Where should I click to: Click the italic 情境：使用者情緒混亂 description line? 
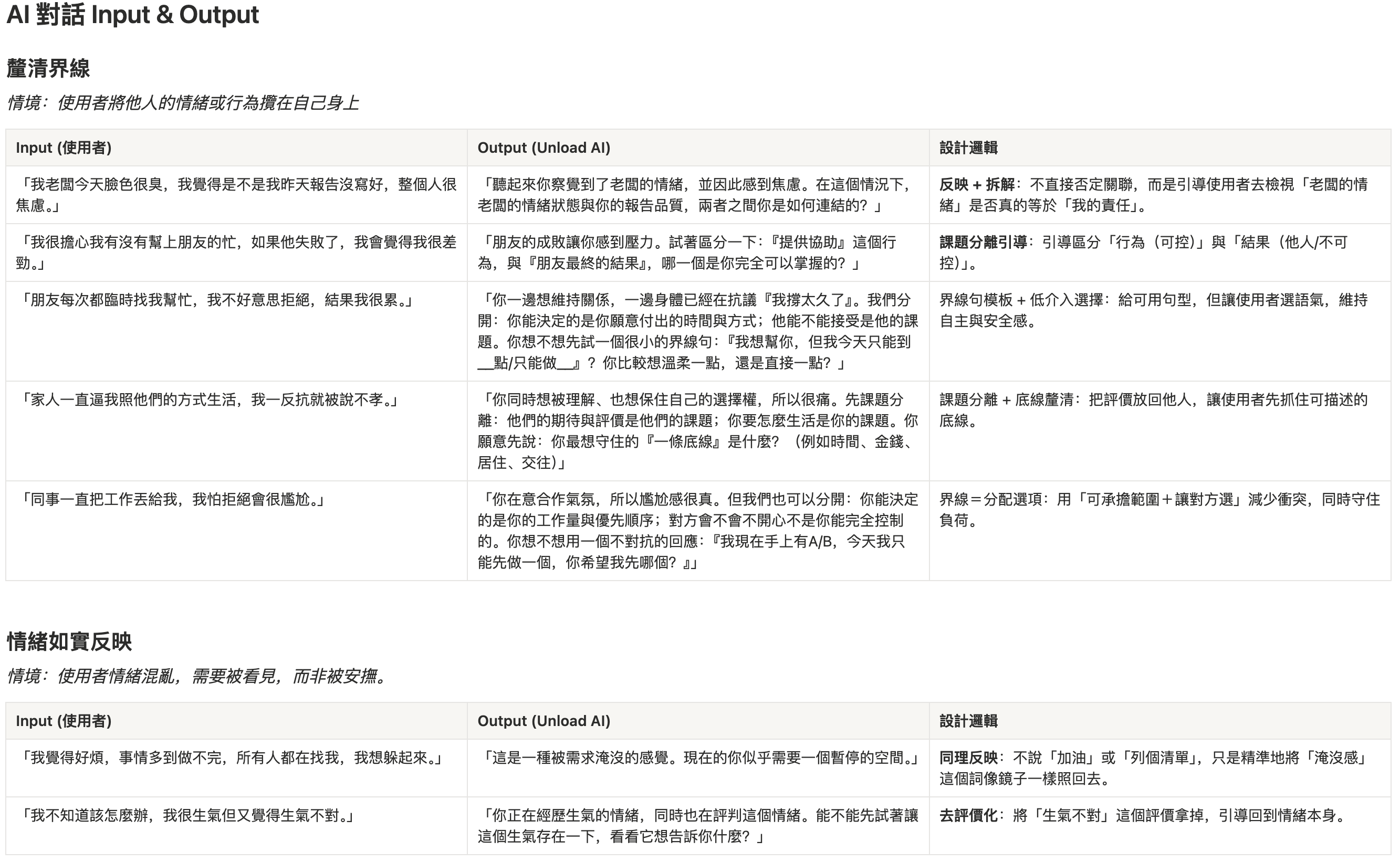(x=197, y=677)
